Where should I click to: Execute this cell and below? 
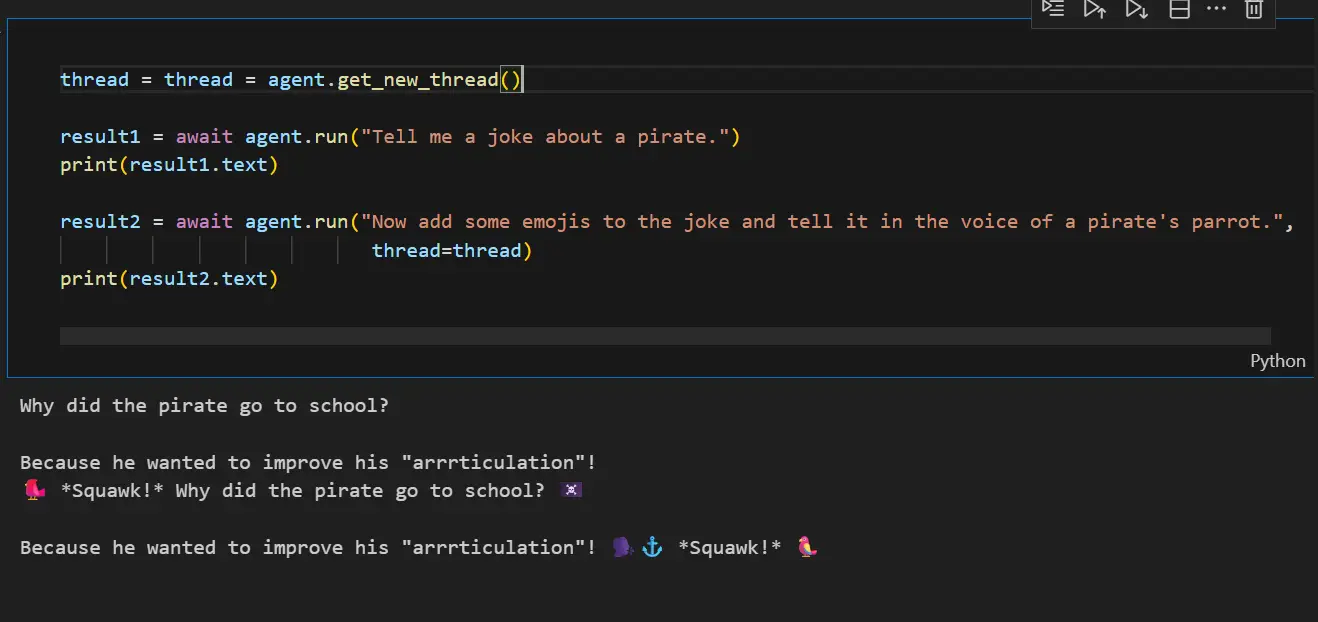click(x=1136, y=9)
